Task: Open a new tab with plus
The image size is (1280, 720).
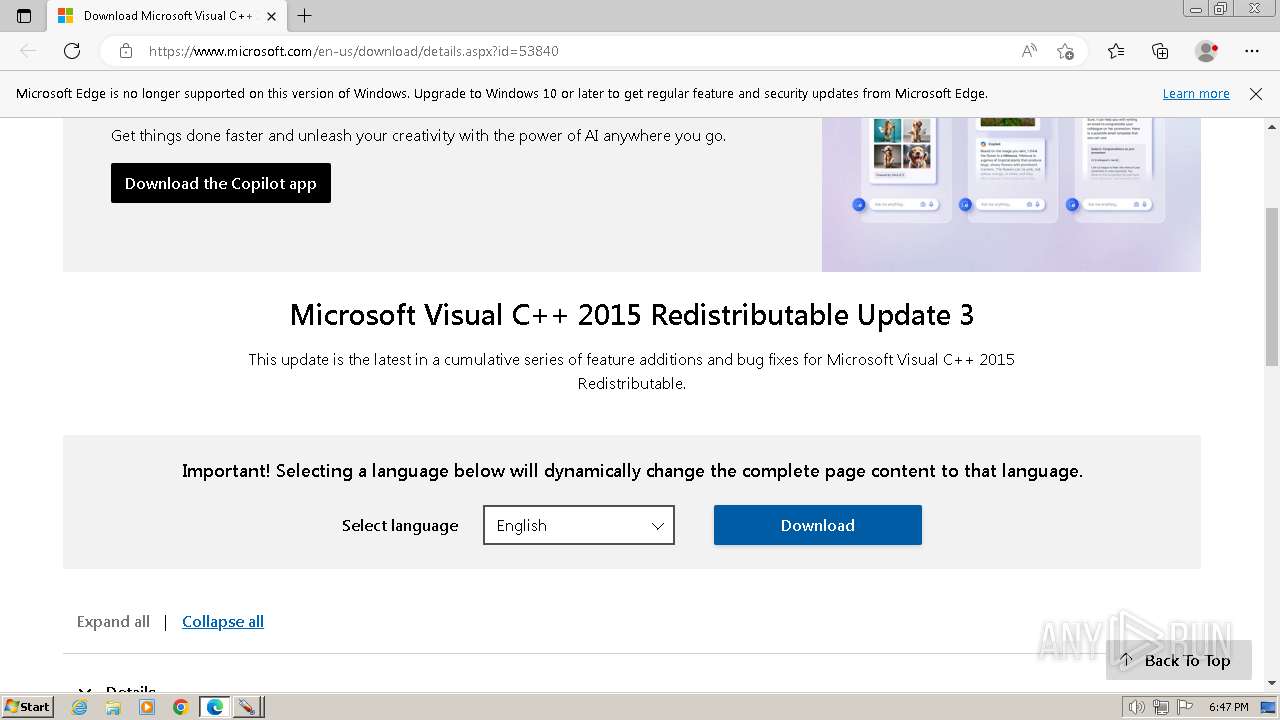Action: pyautogui.click(x=305, y=16)
